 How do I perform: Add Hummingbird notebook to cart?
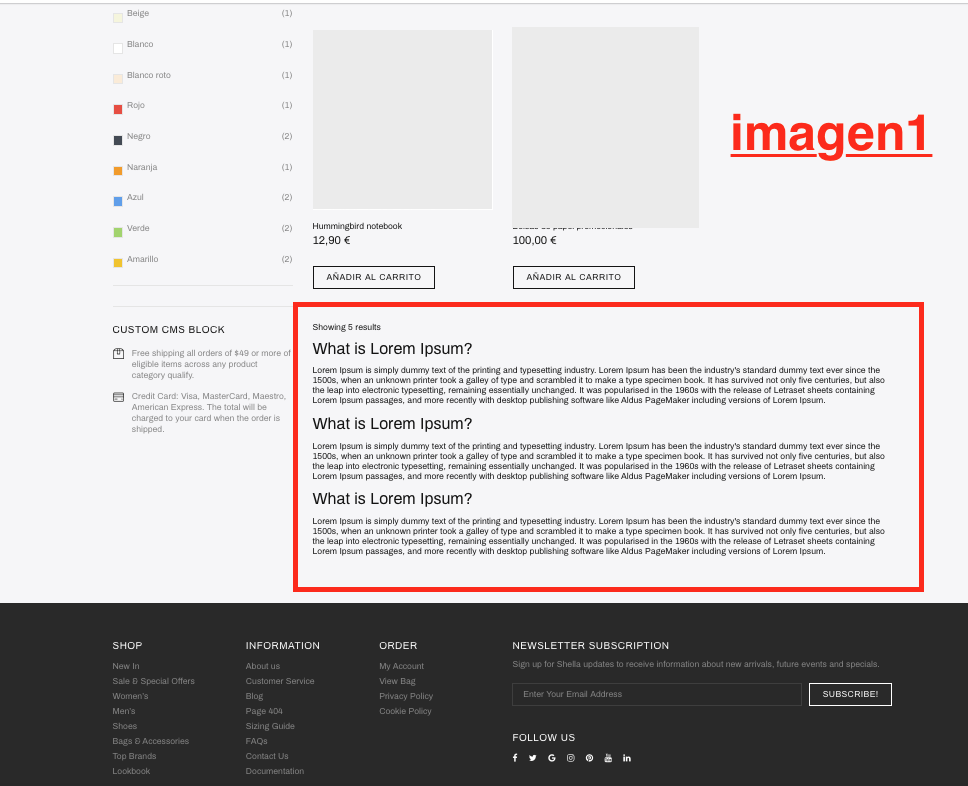373,277
